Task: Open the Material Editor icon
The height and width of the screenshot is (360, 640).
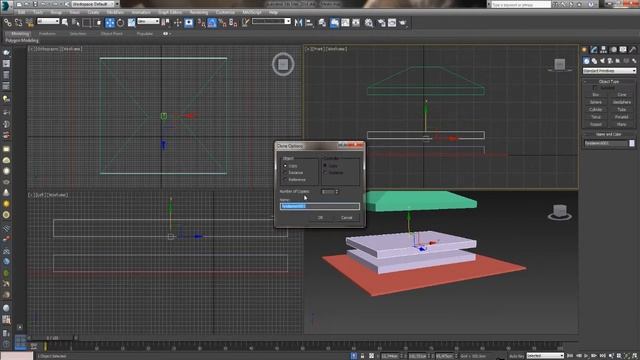Action: [369, 23]
